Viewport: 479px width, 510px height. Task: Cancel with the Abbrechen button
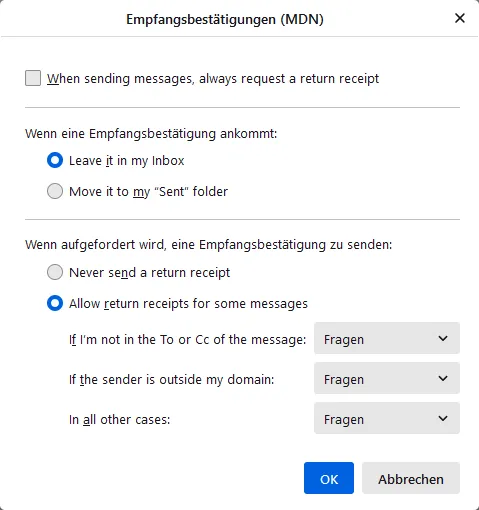click(x=411, y=478)
